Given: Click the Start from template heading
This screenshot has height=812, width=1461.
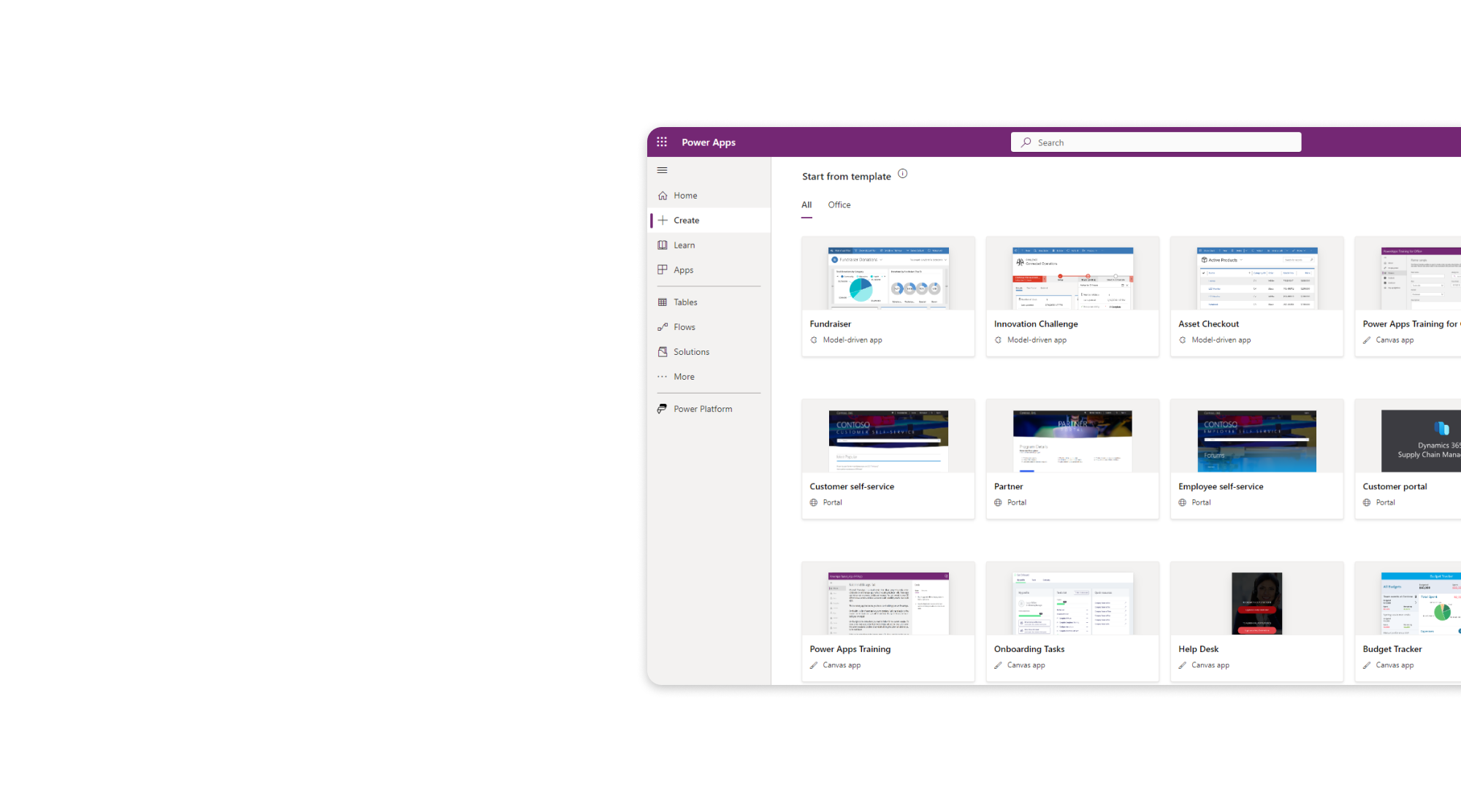Looking at the screenshot, I should pyautogui.click(x=847, y=177).
